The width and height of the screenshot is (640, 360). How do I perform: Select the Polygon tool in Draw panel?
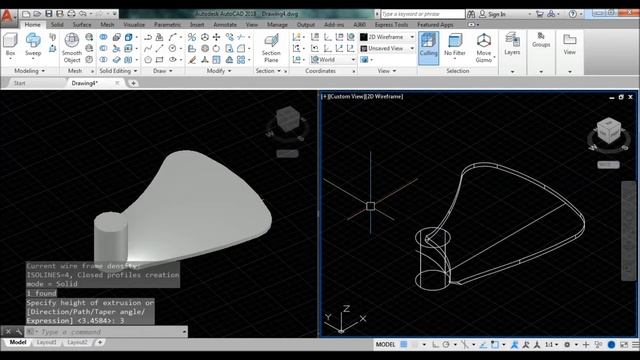point(148,60)
